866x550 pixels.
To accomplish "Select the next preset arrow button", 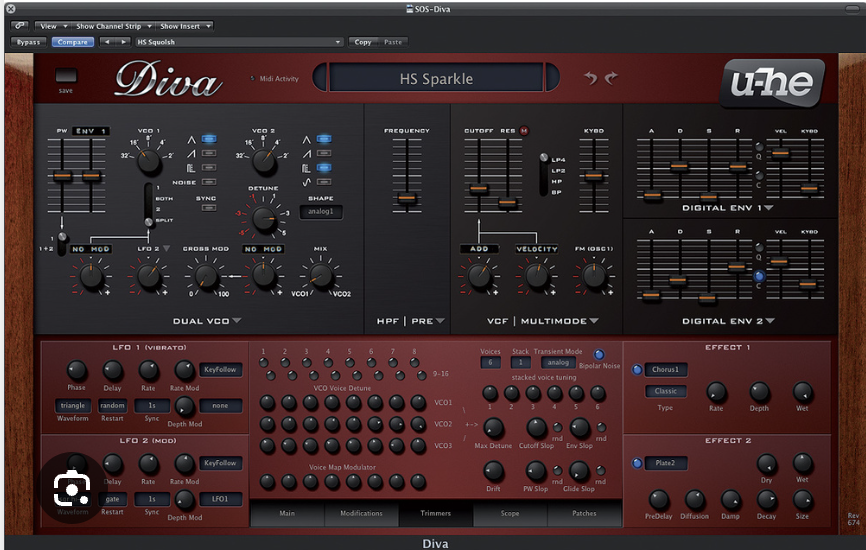I will tap(123, 42).
